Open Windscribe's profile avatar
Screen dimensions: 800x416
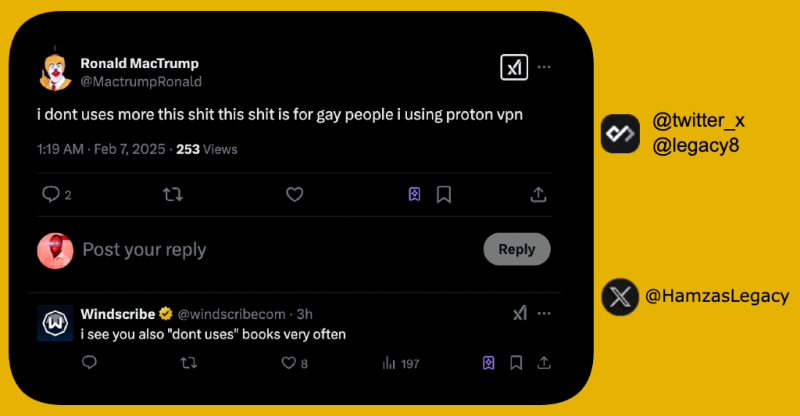pyautogui.click(x=55, y=323)
